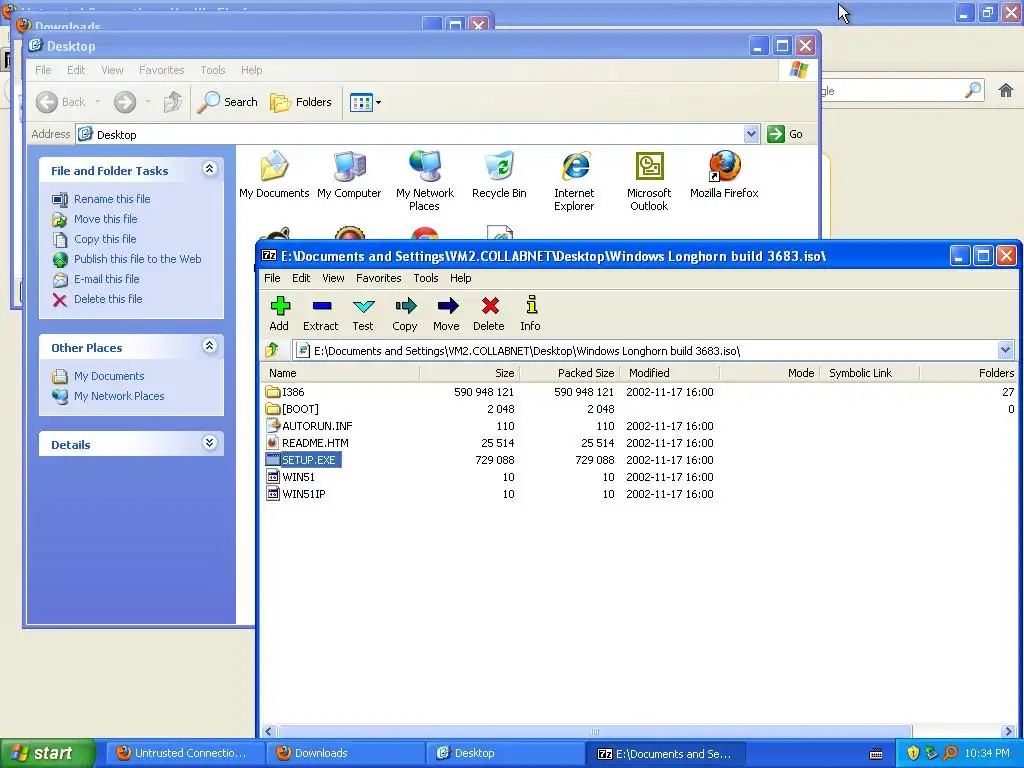Select the I386 folder
The width and height of the screenshot is (1024, 768).
285,392
